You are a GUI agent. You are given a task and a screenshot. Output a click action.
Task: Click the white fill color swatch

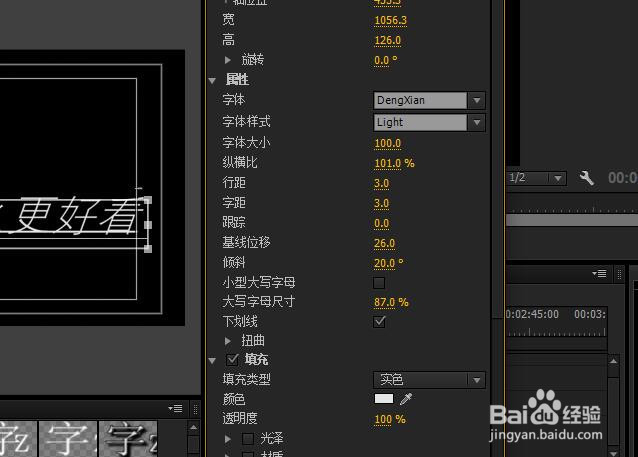point(384,399)
